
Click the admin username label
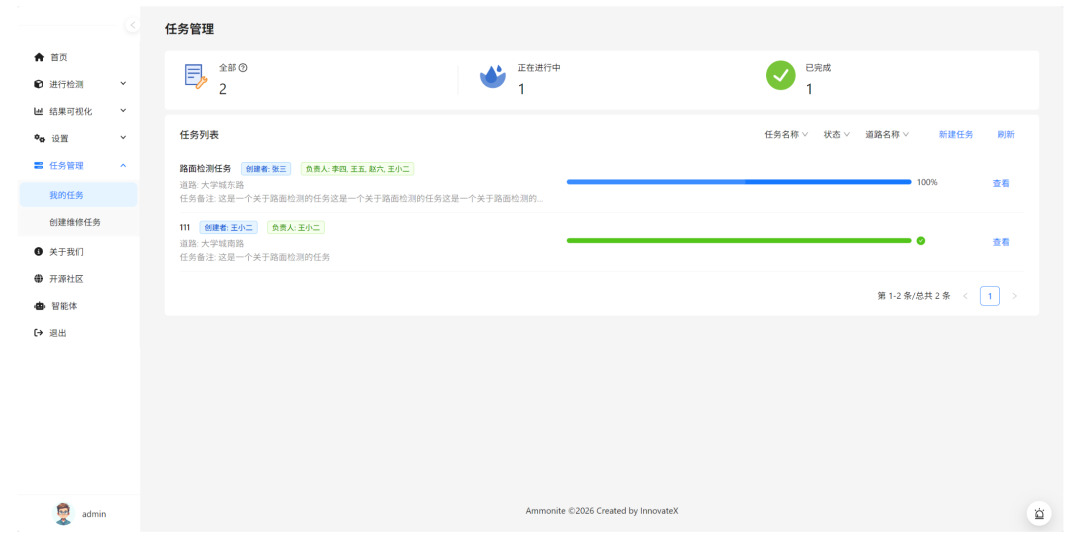pyautogui.click(x=94, y=514)
